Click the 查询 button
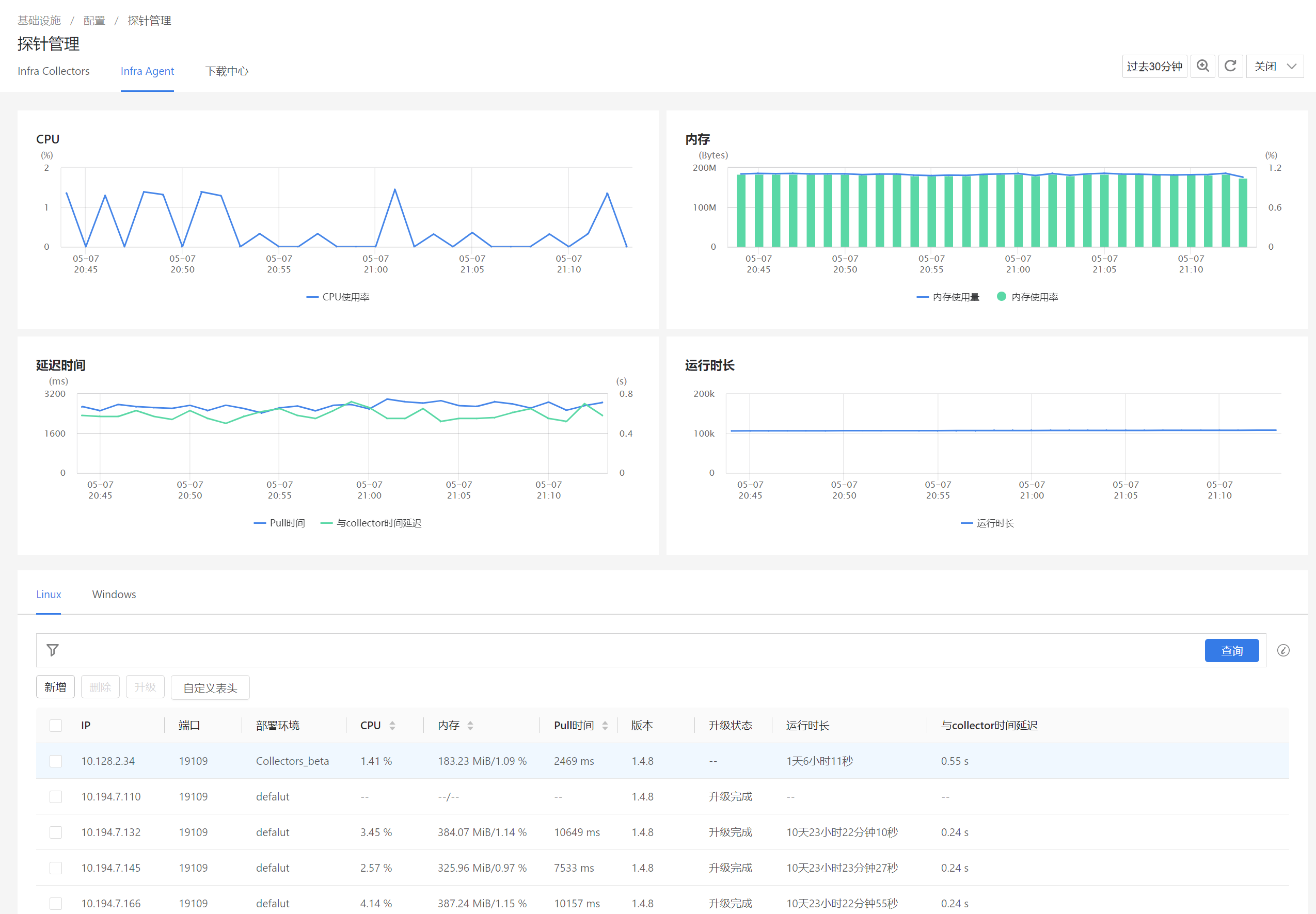The image size is (1316, 914). pyautogui.click(x=1232, y=651)
